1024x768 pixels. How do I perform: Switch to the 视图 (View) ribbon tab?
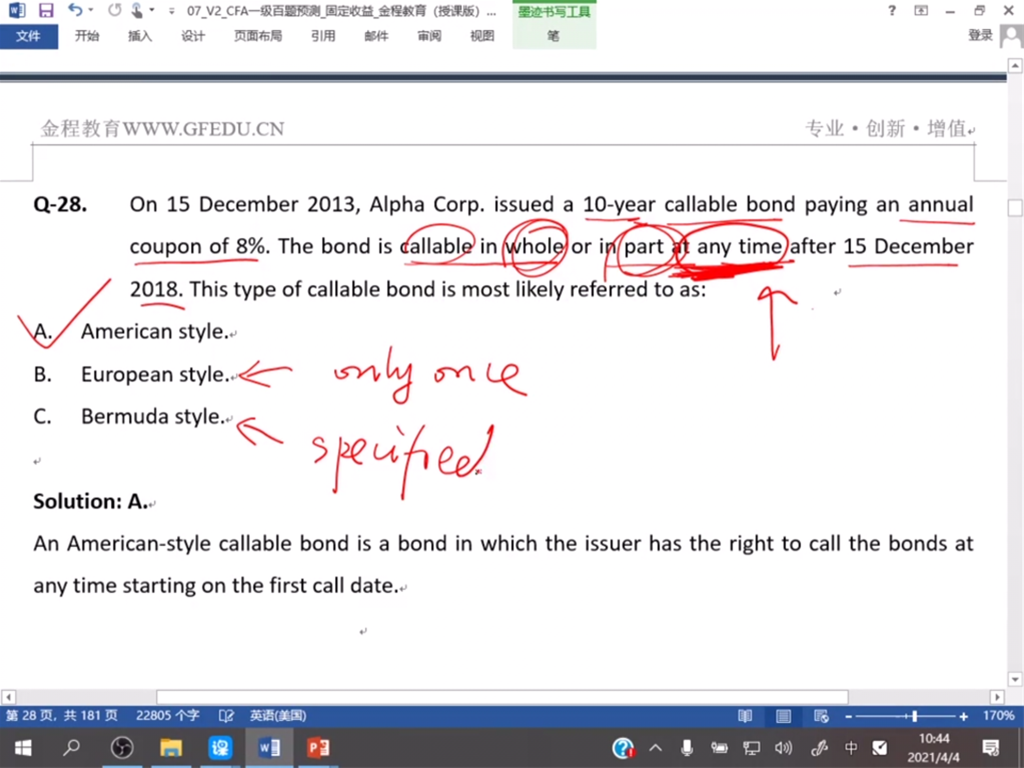(x=482, y=36)
